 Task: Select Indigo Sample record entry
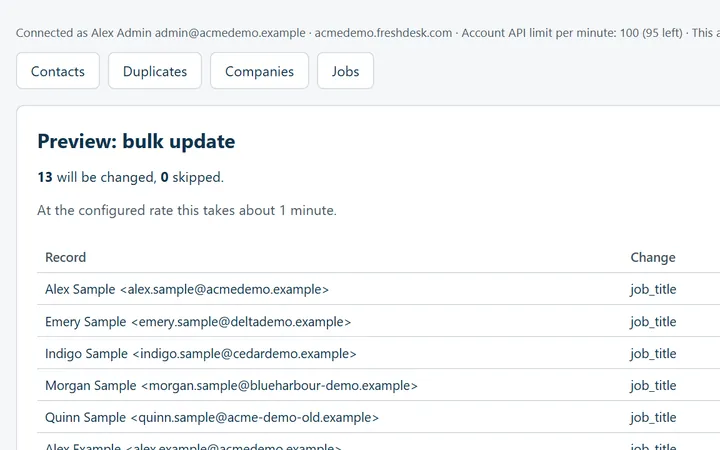click(x=201, y=354)
